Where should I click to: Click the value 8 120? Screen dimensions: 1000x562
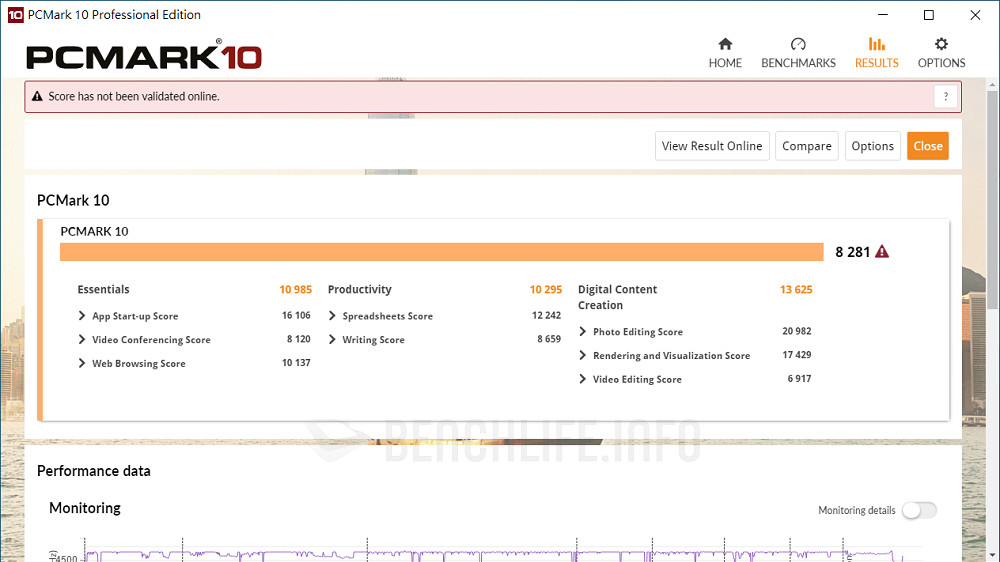coord(298,339)
